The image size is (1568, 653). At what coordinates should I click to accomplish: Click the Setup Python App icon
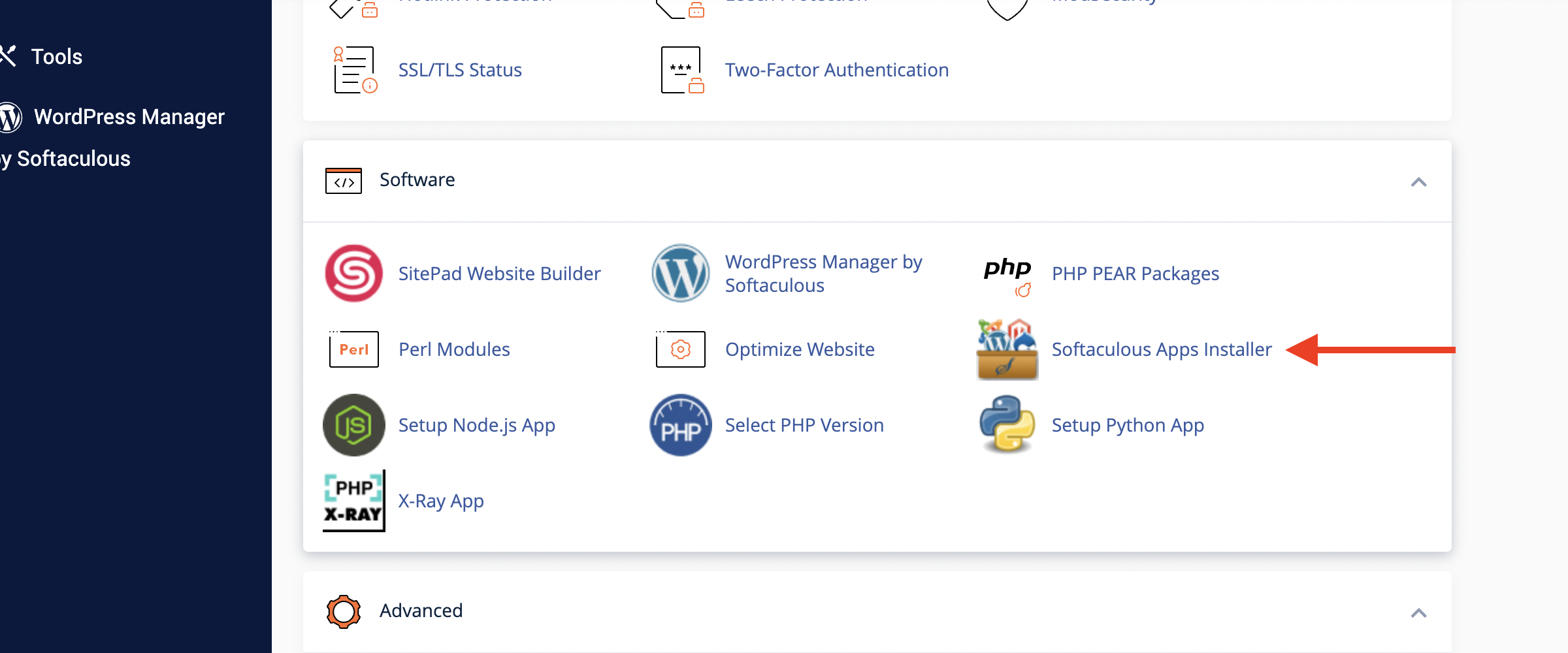[1006, 424]
